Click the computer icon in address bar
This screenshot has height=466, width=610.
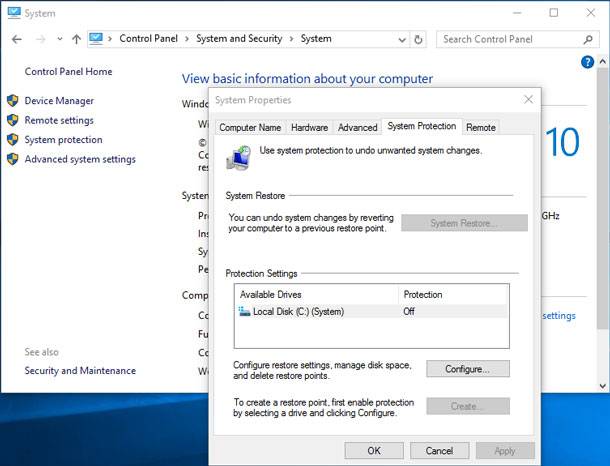click(x=96, y=39)
